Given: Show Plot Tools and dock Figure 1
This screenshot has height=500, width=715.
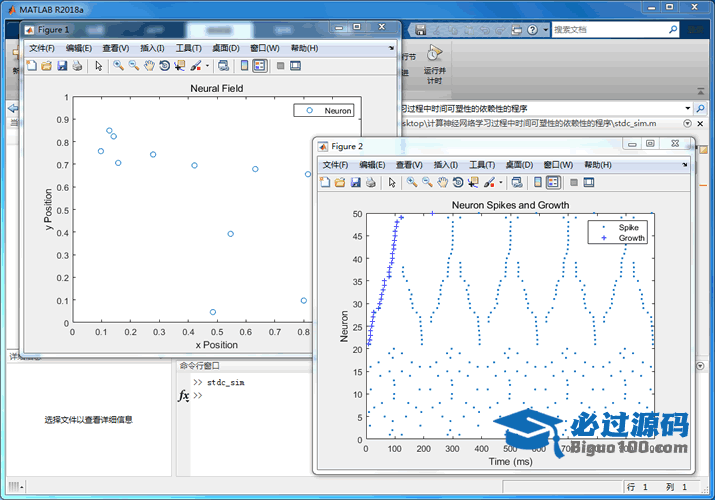Looking at the screenshot, I should point(295,66).
